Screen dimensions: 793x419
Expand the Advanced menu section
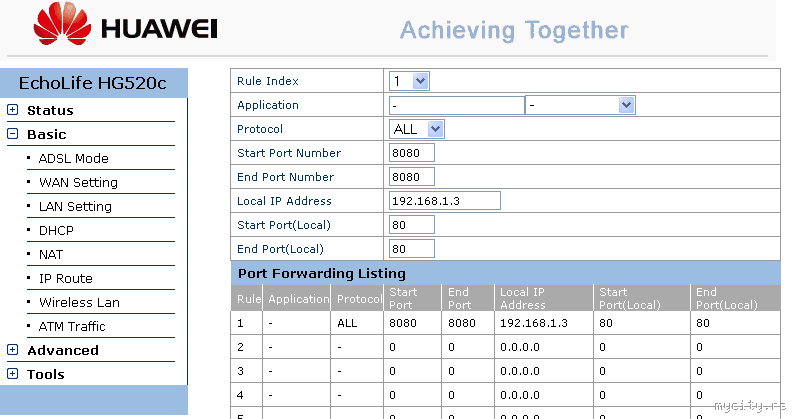point(13,350)
